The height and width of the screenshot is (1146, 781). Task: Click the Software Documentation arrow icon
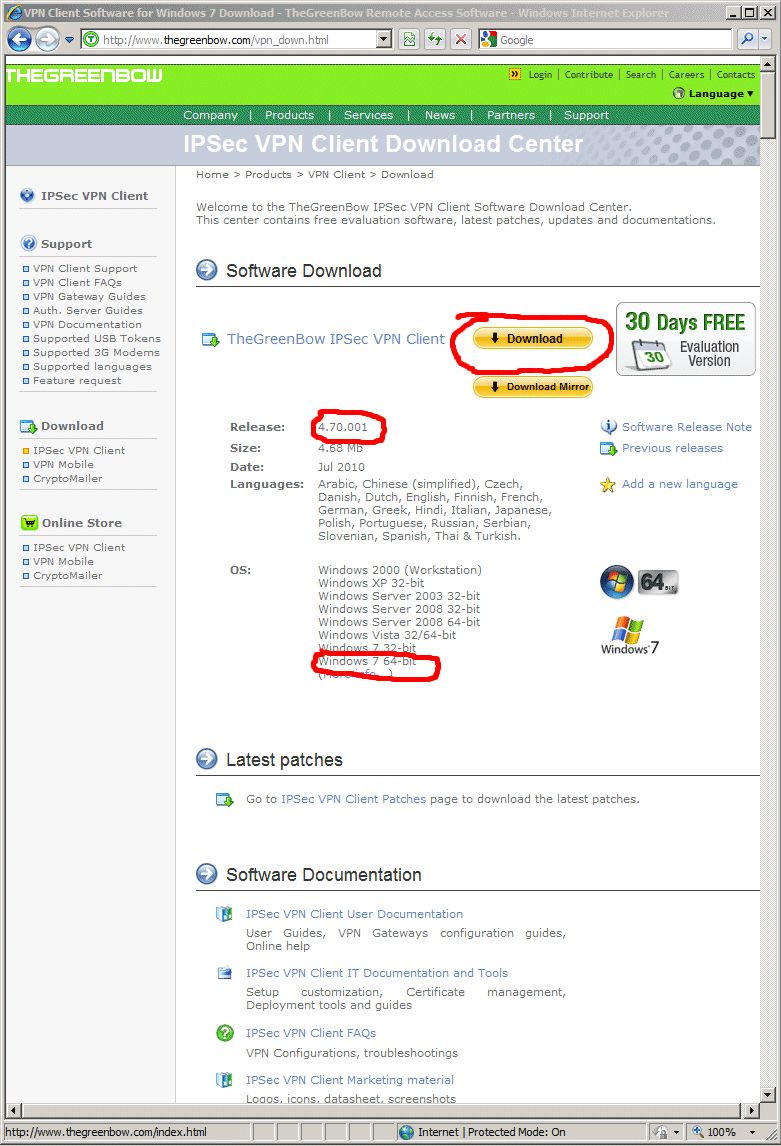click(x=207, y=873)
